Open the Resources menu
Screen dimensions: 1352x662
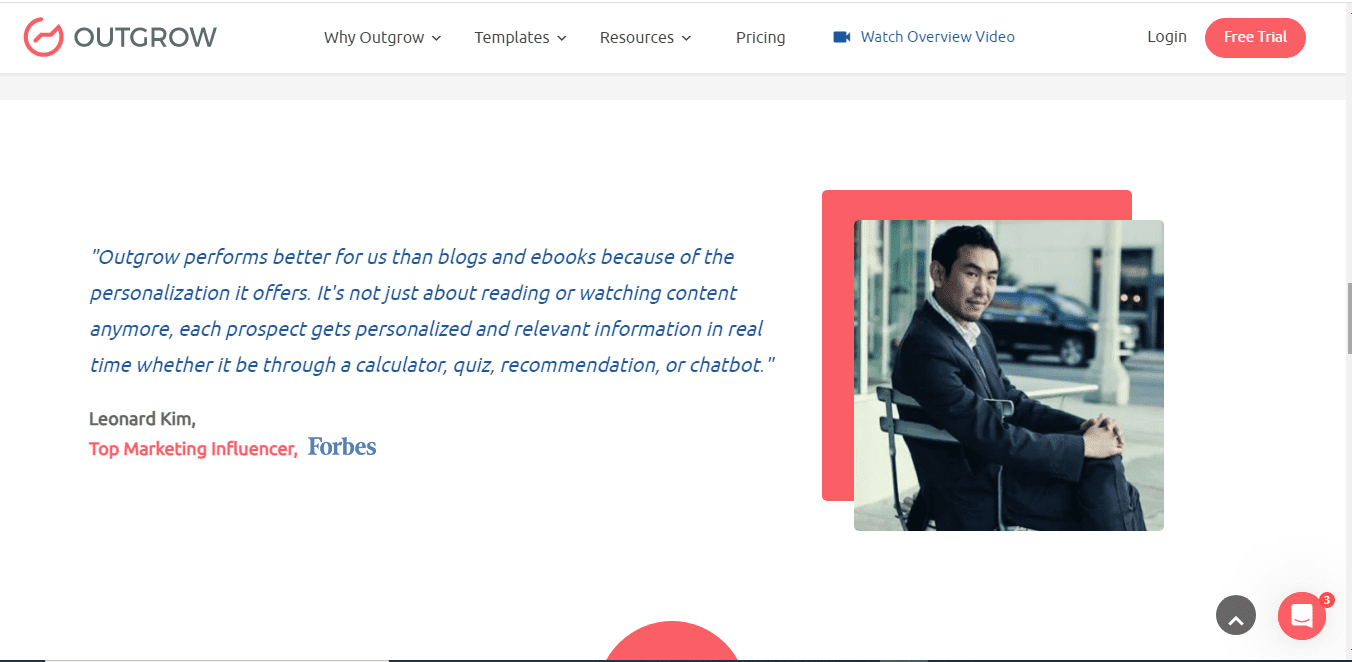coord(636,38)
